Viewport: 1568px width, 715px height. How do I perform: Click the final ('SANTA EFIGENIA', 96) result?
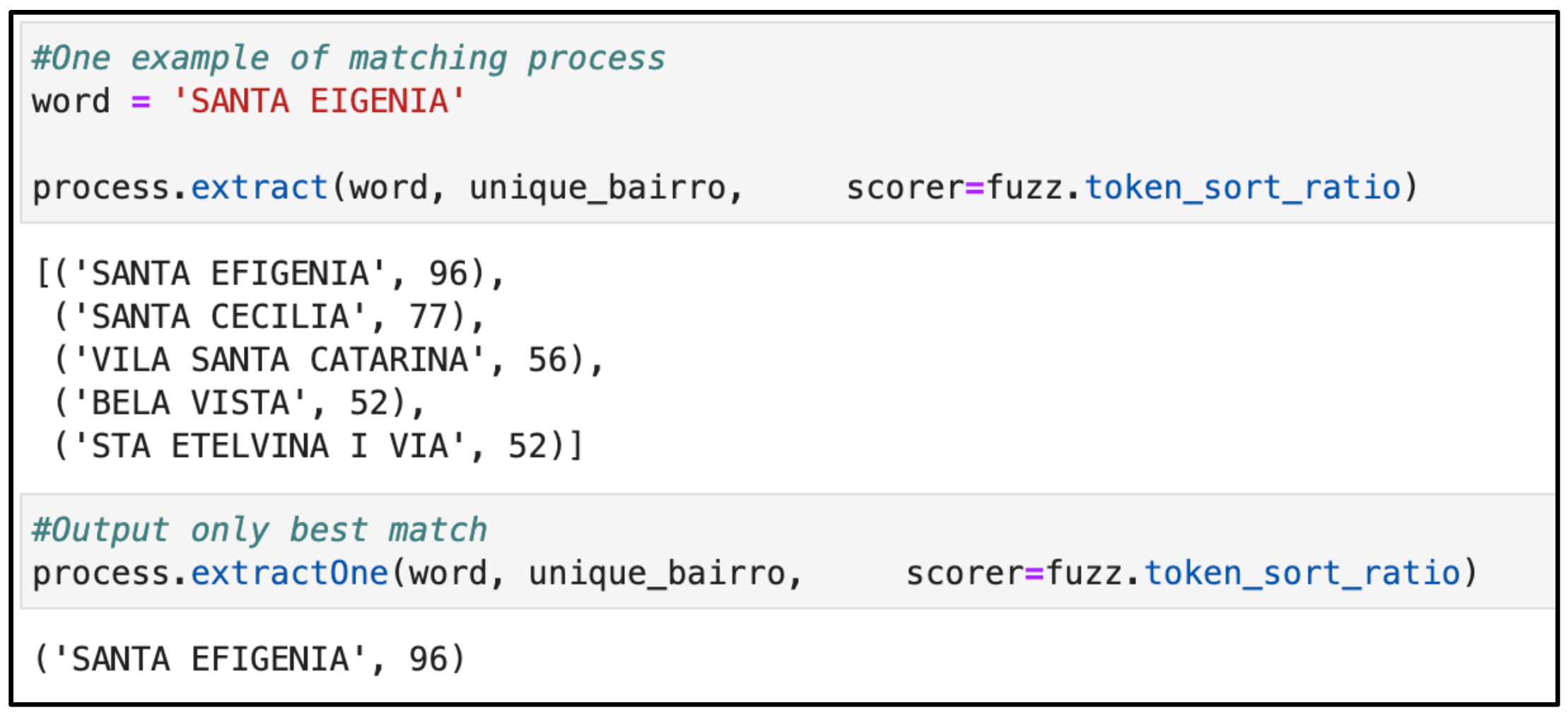point(250,659)
